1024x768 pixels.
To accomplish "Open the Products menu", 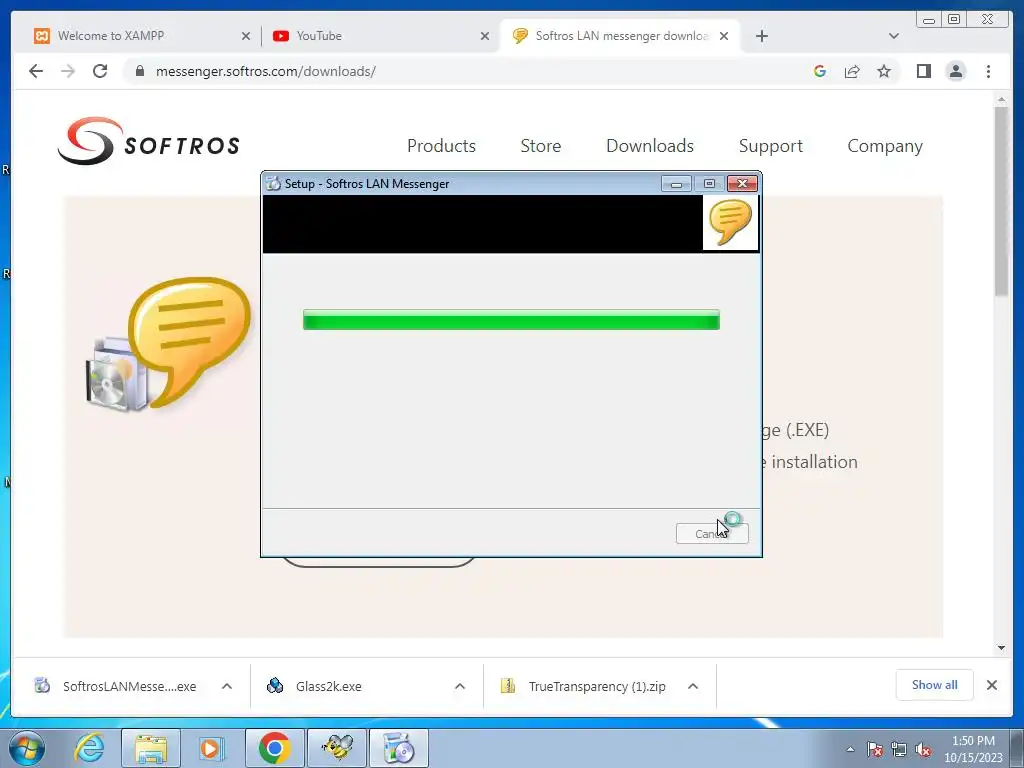I will pos(441,146).
